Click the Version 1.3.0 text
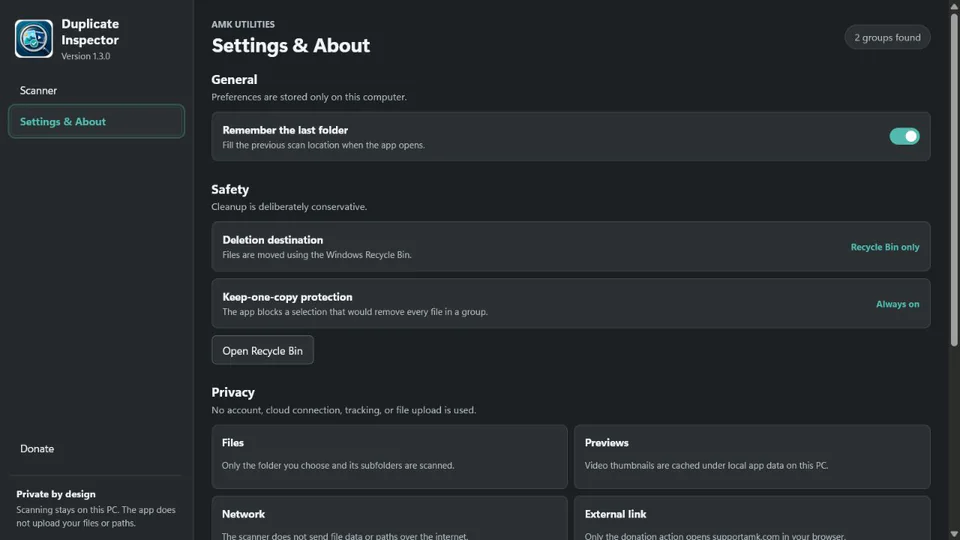 tap(86, 56)
